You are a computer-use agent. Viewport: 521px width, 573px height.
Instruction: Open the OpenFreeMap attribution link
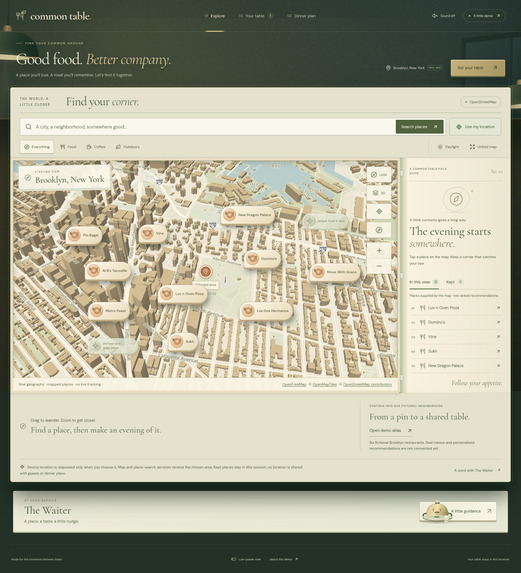294,384
